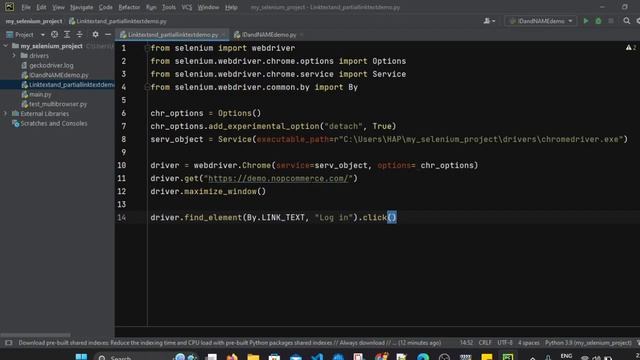Image resolution: width=640 pixels, height=360 pixels.
Task: Open IDandNAMEdemo run configuration dropdown
Action: coord(540,21)
